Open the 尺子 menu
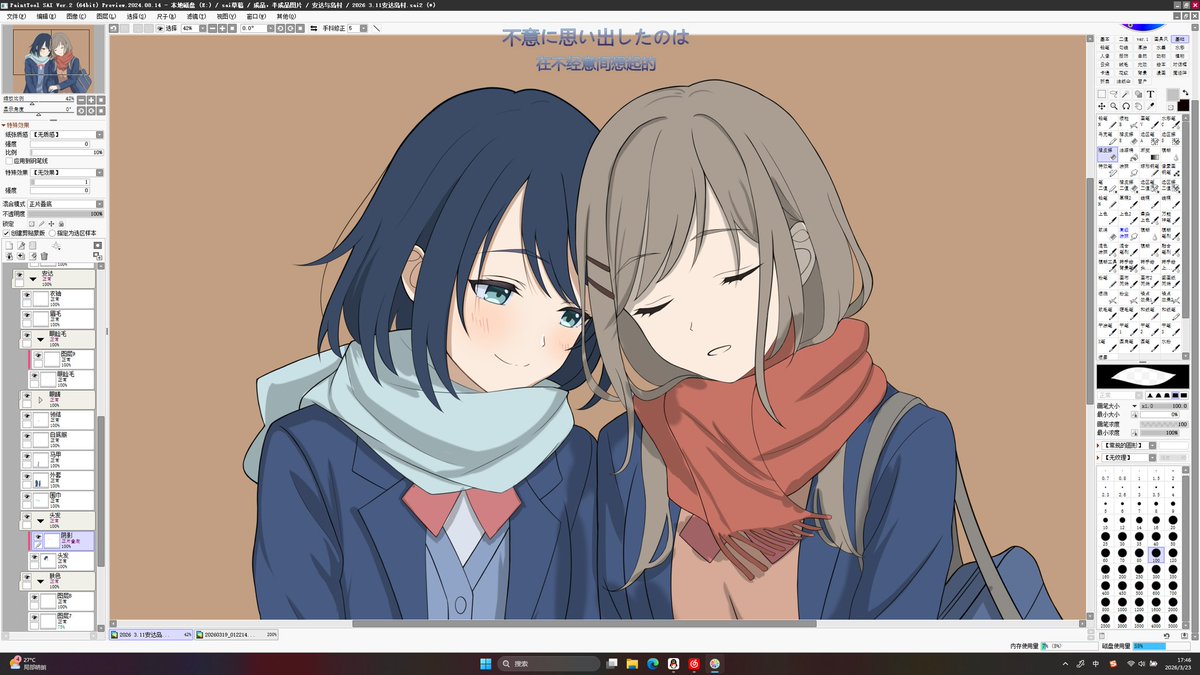The height and width of the screenshot is (675, 1200). (x=166, y=16)
